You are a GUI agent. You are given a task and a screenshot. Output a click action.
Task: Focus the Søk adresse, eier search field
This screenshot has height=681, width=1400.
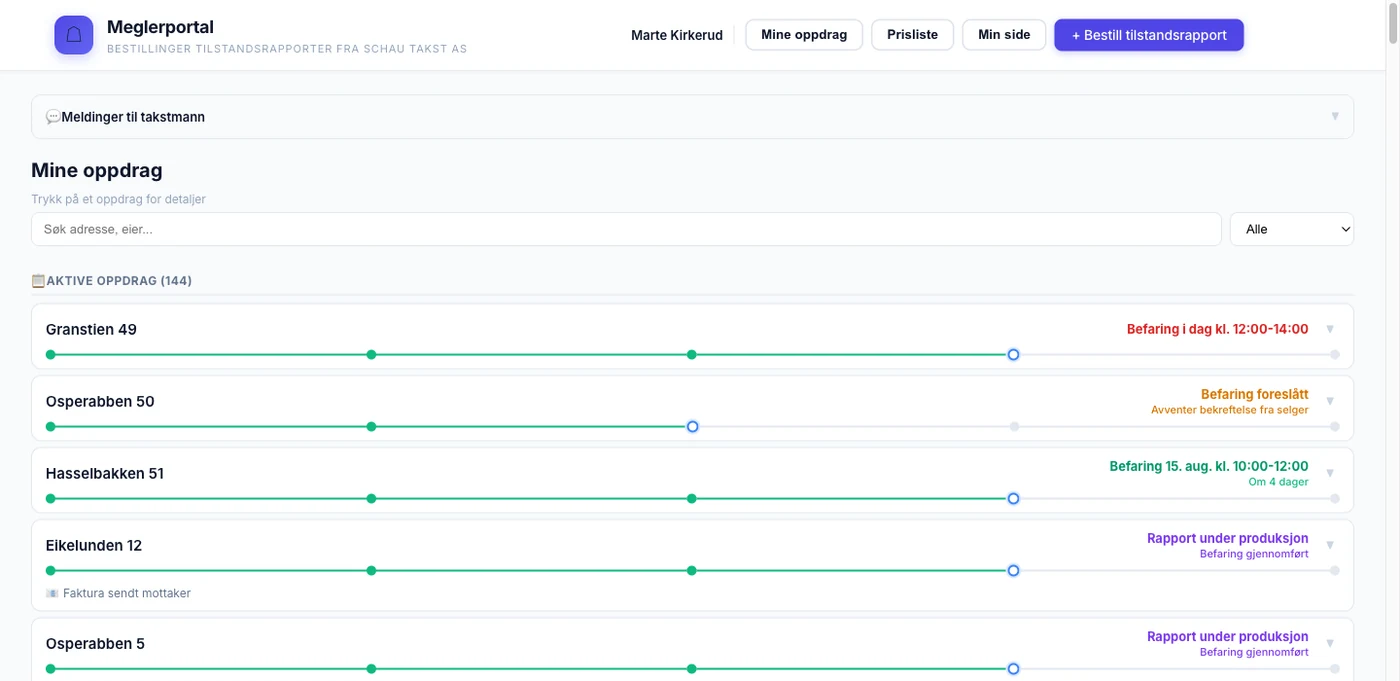[x=626, y=229]
